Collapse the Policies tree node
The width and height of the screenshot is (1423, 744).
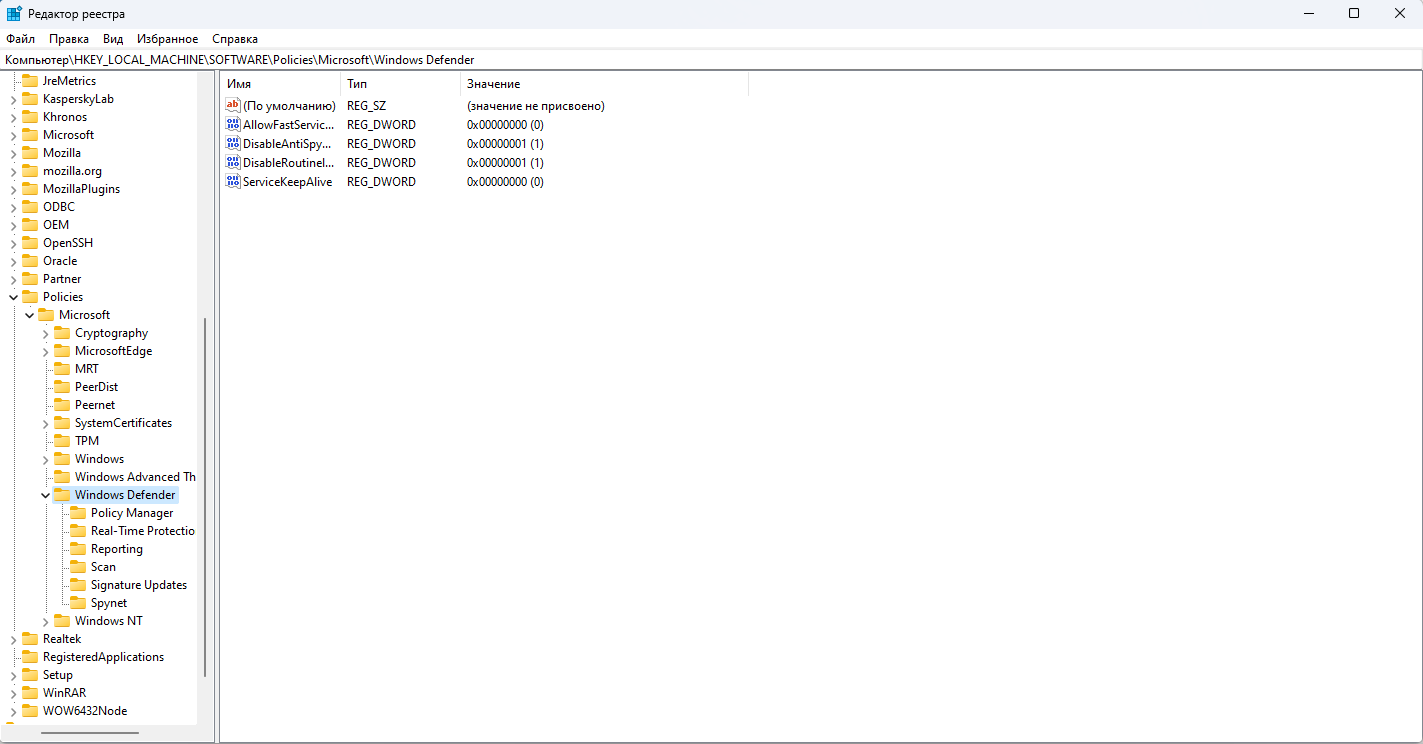coord(13,297)
